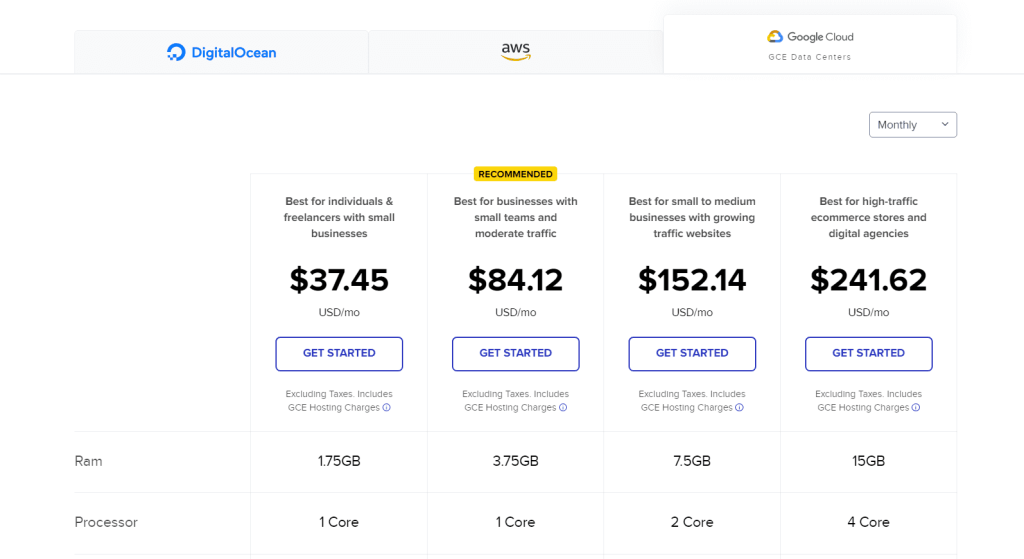Click Get Started for $152.14 plan
Image resolution: width=1024 pixels, height=559 pixels.
point(692,353)
